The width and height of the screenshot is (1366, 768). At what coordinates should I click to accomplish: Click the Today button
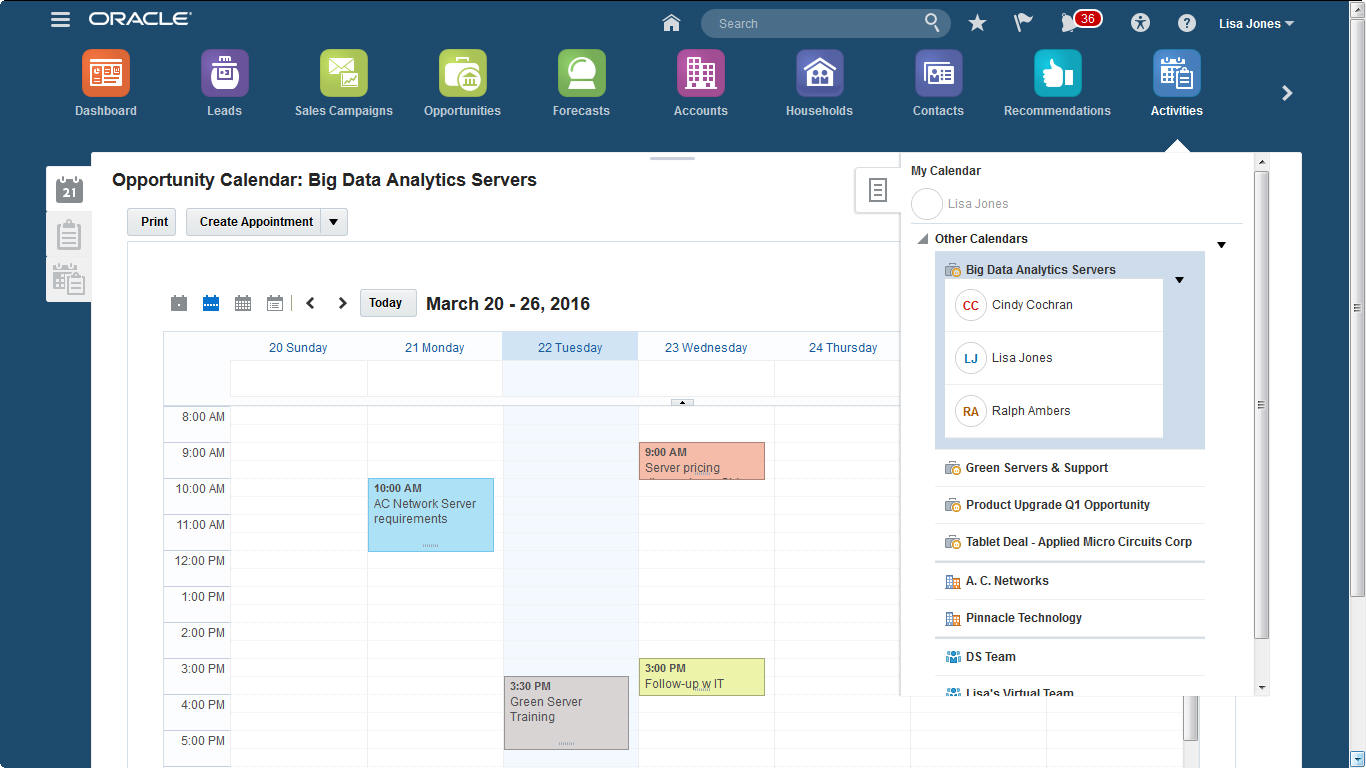386,303
